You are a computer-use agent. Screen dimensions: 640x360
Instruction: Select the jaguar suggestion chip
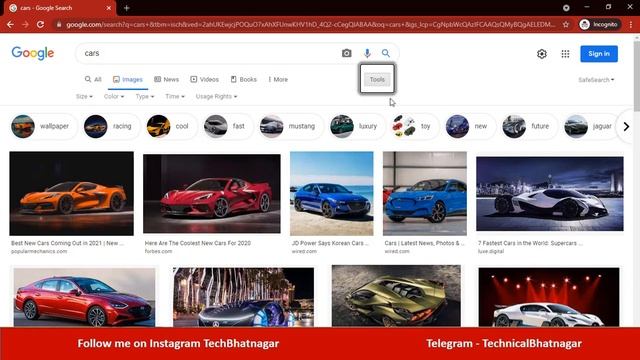coord(588,126)
